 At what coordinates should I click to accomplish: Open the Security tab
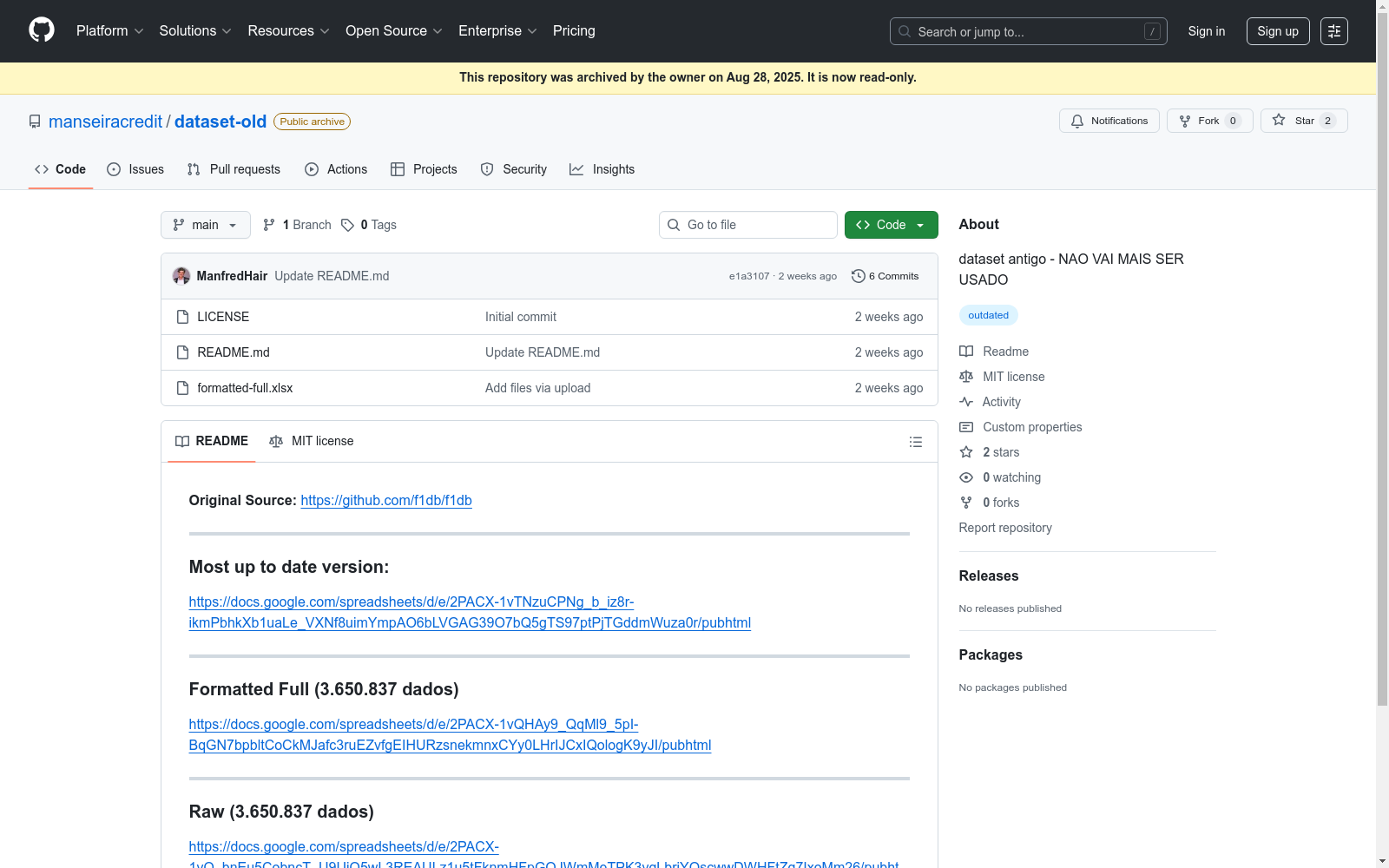514,169
